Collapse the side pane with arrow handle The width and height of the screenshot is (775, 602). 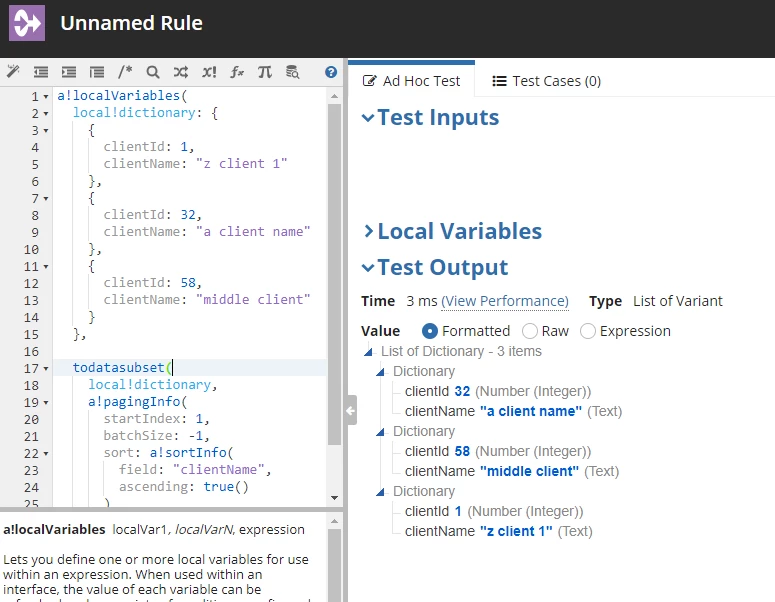click(350, 410)
